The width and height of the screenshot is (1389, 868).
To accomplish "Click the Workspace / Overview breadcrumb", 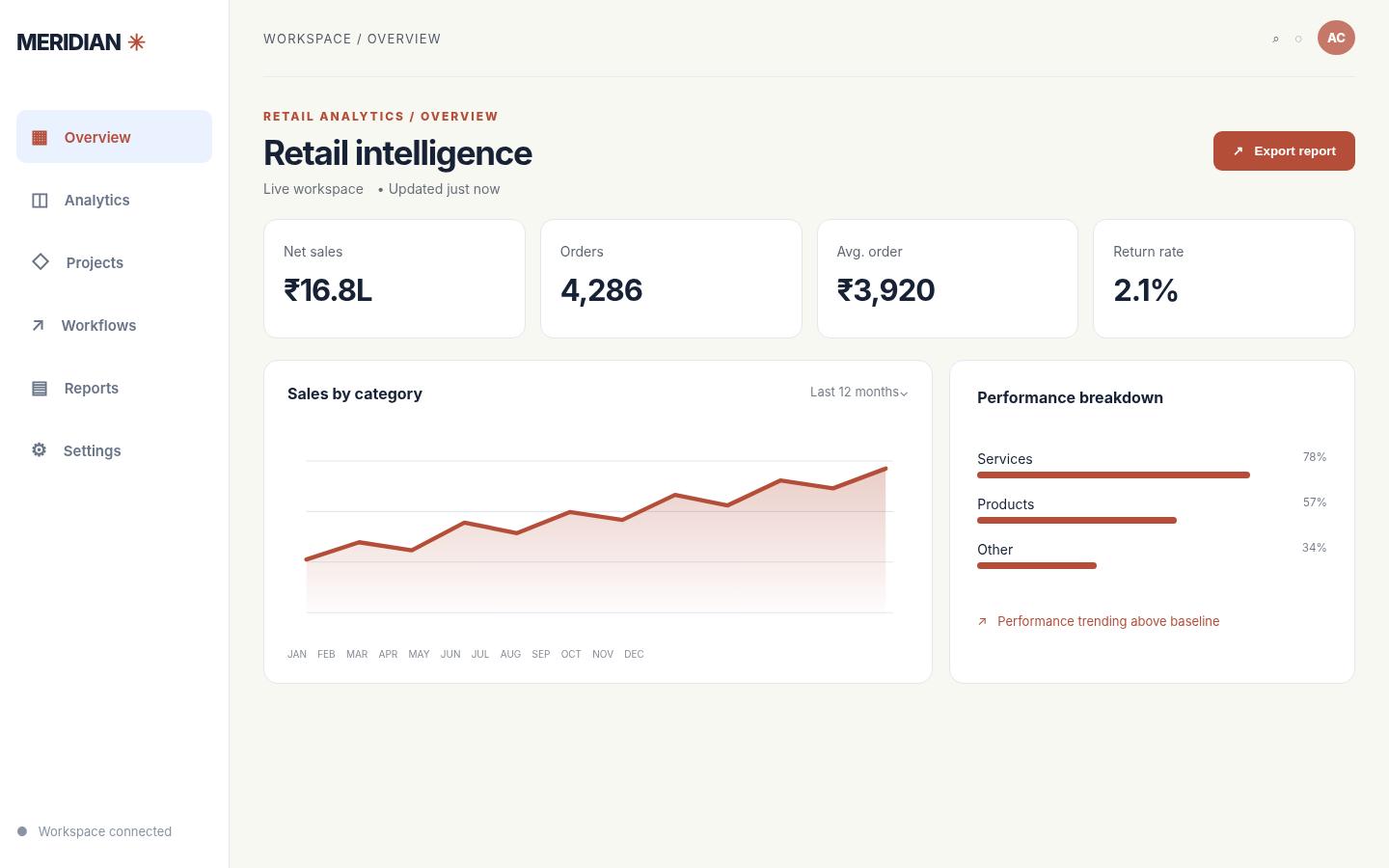I will tap(352, 39).
